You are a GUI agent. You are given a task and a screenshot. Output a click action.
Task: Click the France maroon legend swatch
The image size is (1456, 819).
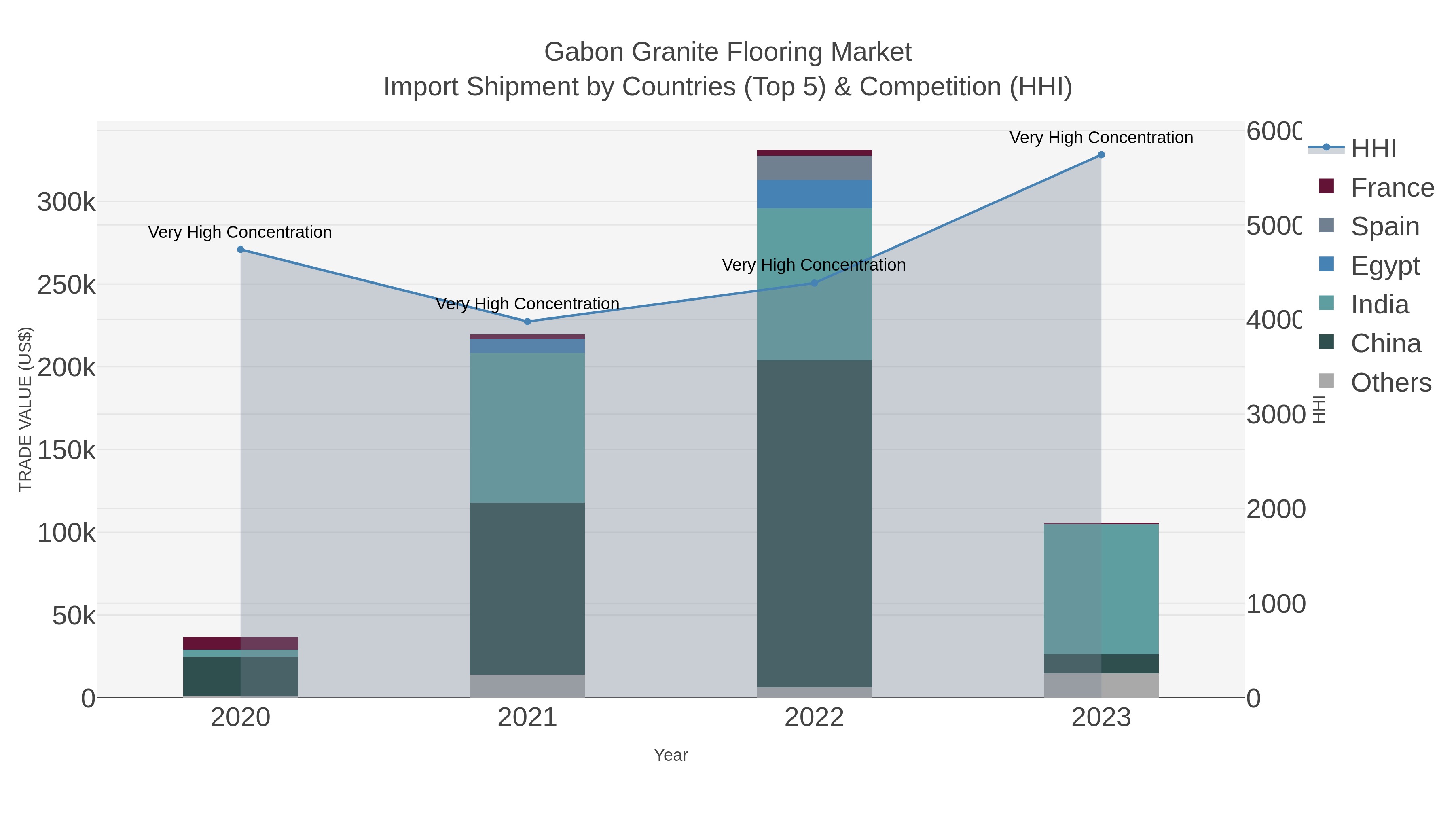(1326, 186)
